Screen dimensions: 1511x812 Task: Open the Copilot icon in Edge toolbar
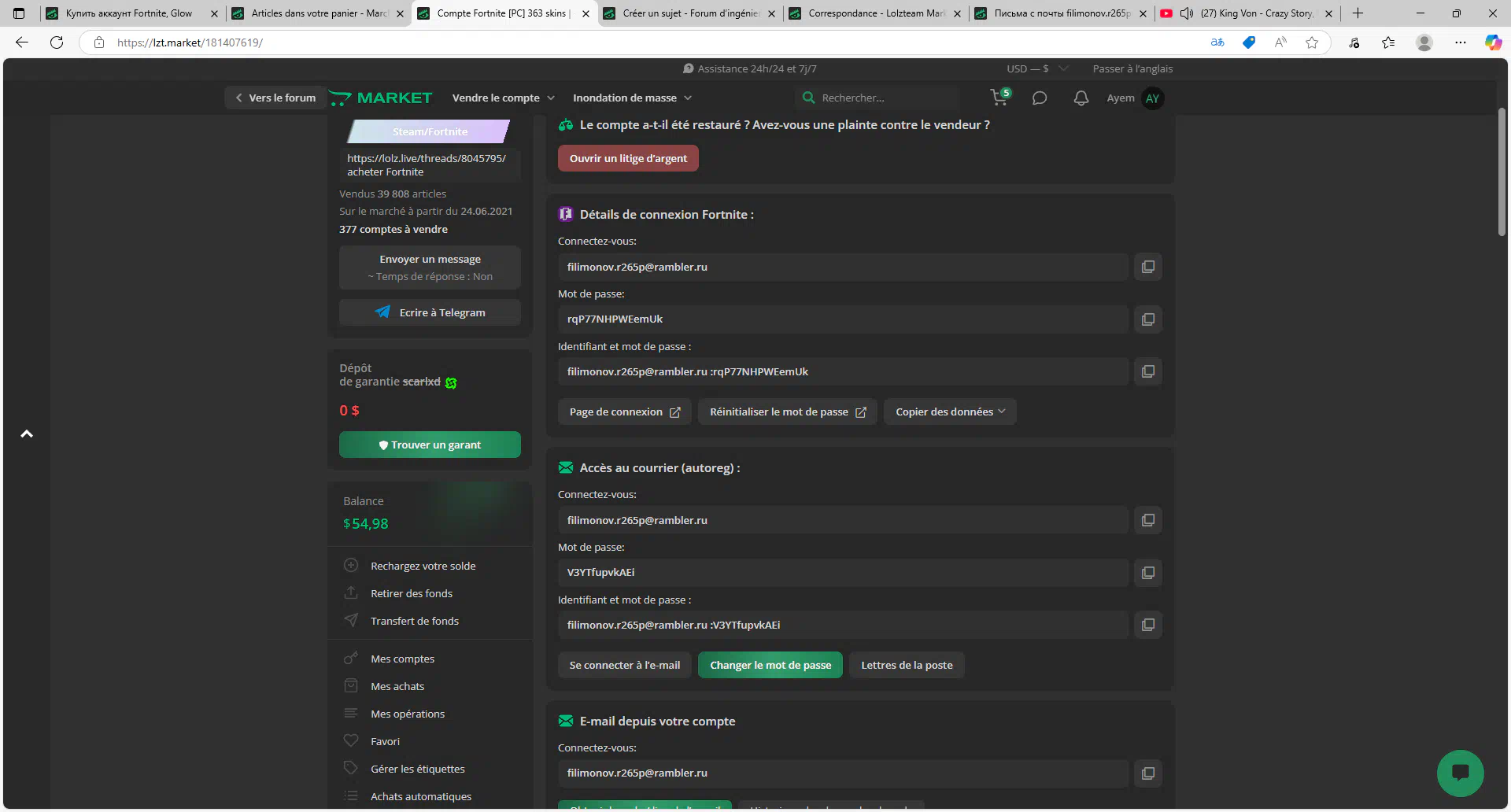[x=1493, y=42]
